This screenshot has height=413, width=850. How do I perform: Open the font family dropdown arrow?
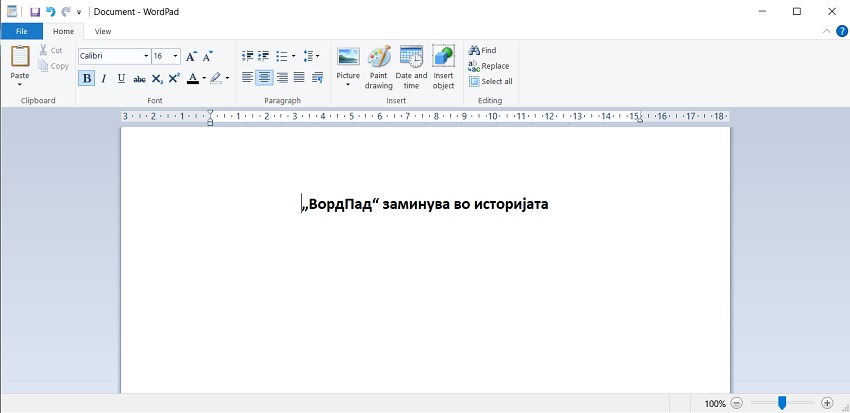click(146, 56)
